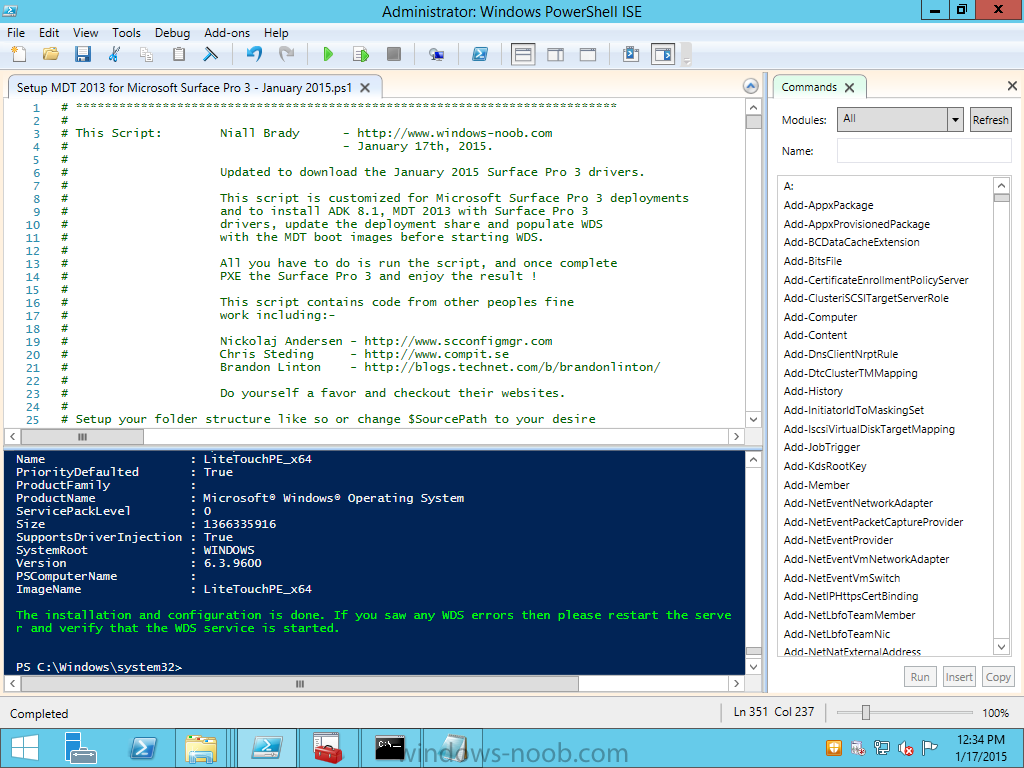Click the Run button in Commands

[920, 677]
